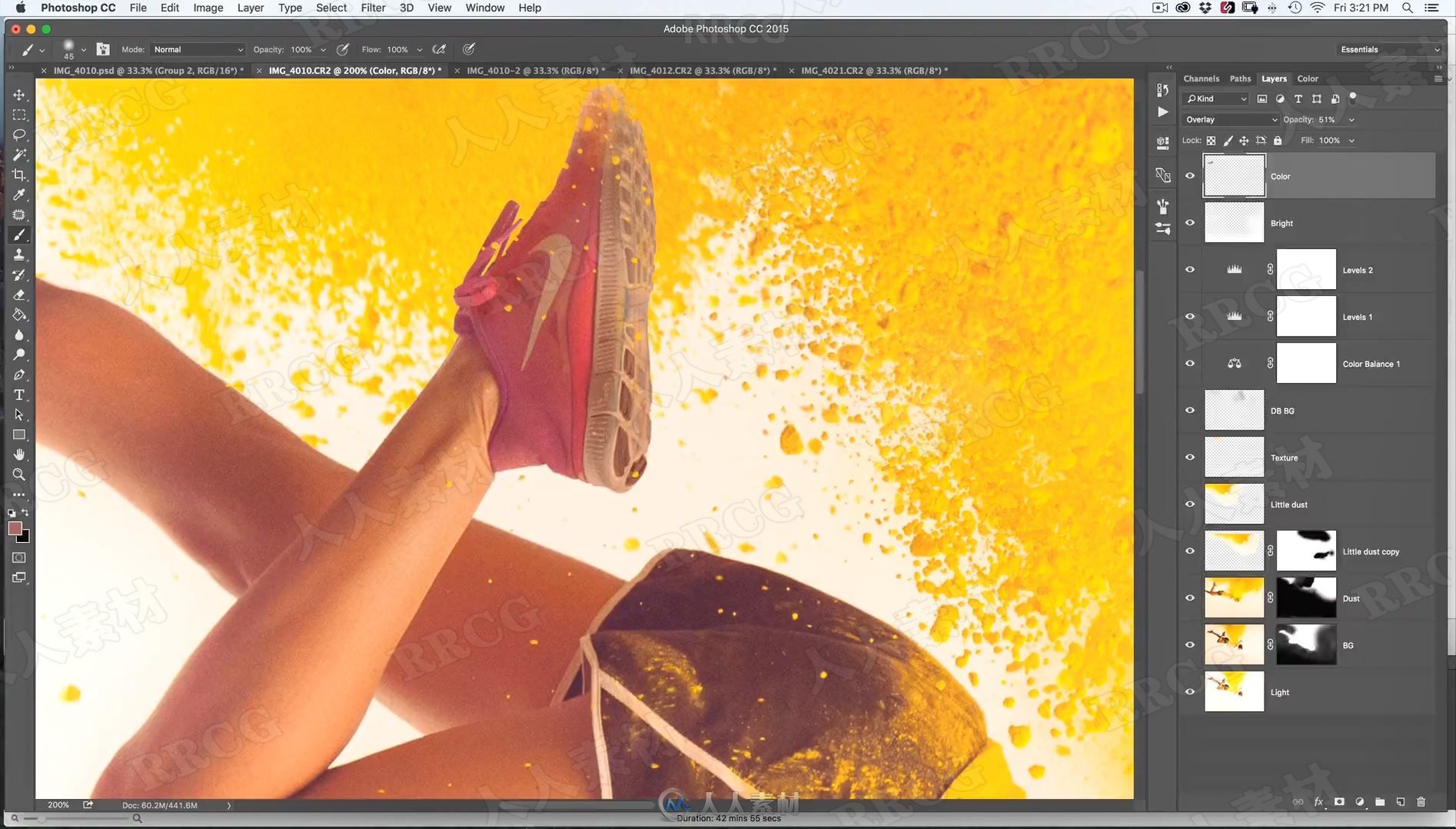Switch to the Channels tab
Screen dimensions: 1456x829
coord(1201,78)
